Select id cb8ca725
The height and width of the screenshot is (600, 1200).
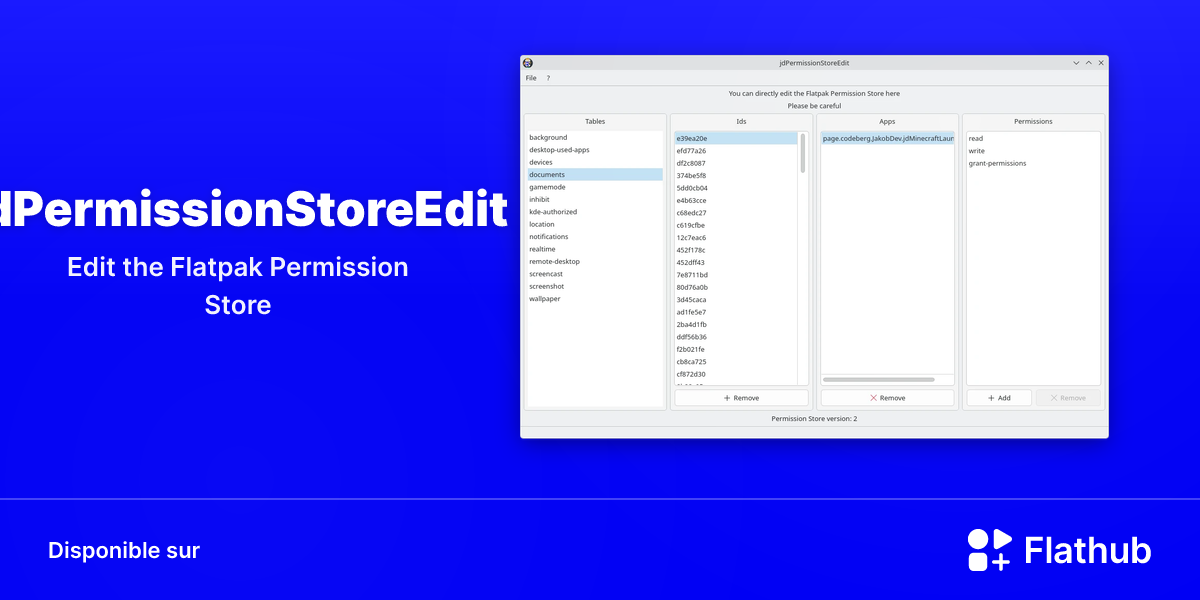pos(736,362)
